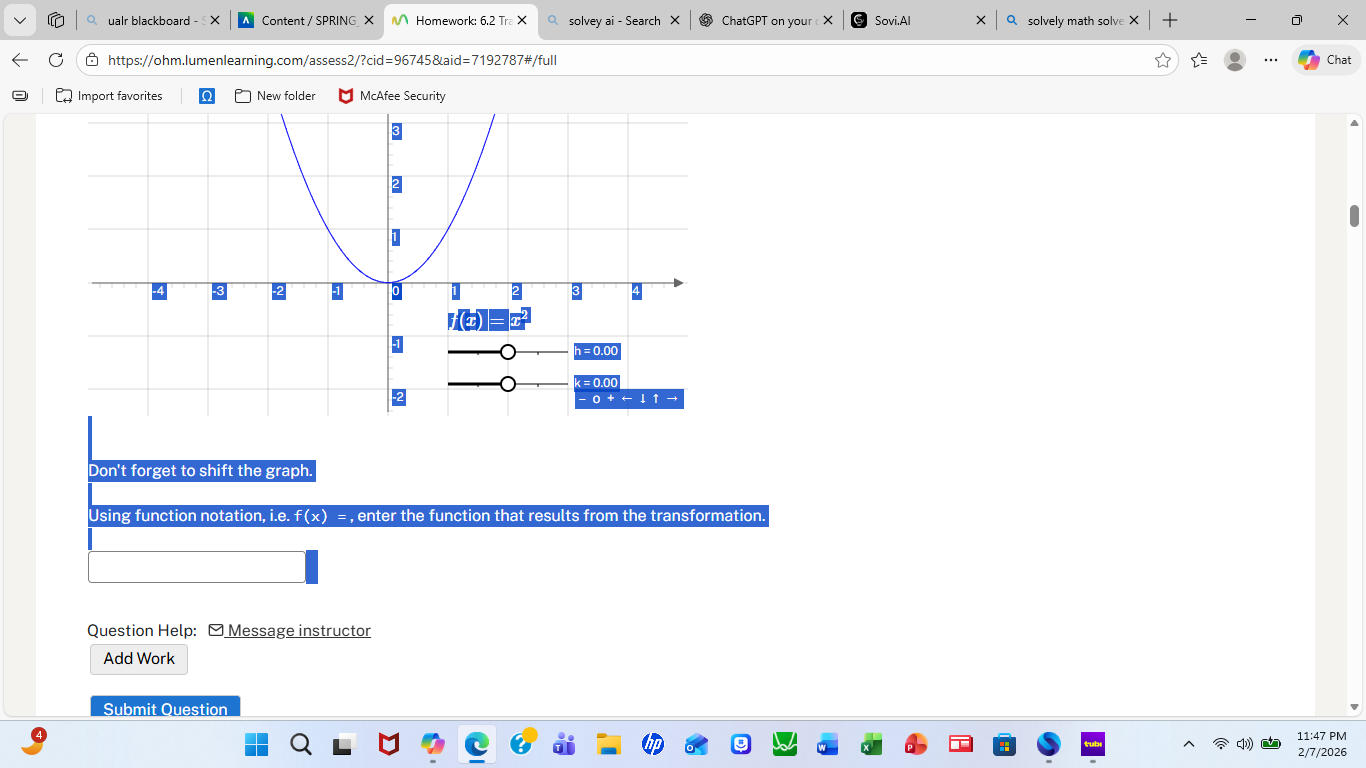This screenshot has height=768, width=1366.
Task: Pan the graph left with the left arrow
Action: 626,399
